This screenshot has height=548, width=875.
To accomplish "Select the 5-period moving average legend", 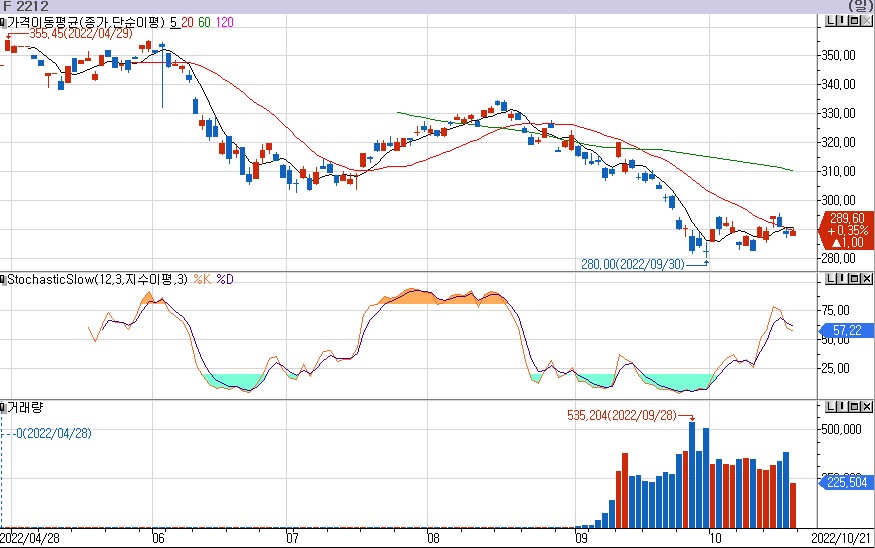I will [174, 22].
